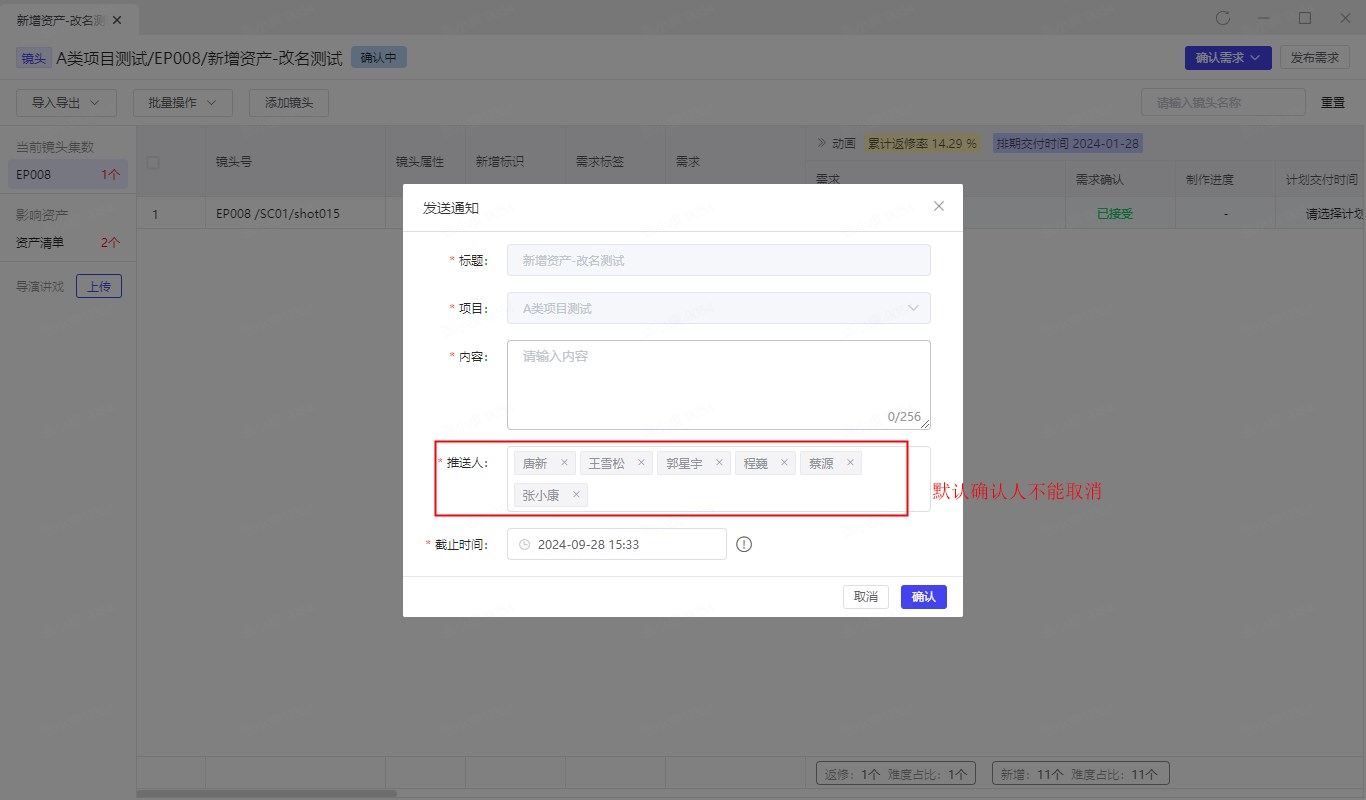The height and width of the screenshot is (800, 1366).
Task: Click 确认 to send the notification
Action: 923,597
